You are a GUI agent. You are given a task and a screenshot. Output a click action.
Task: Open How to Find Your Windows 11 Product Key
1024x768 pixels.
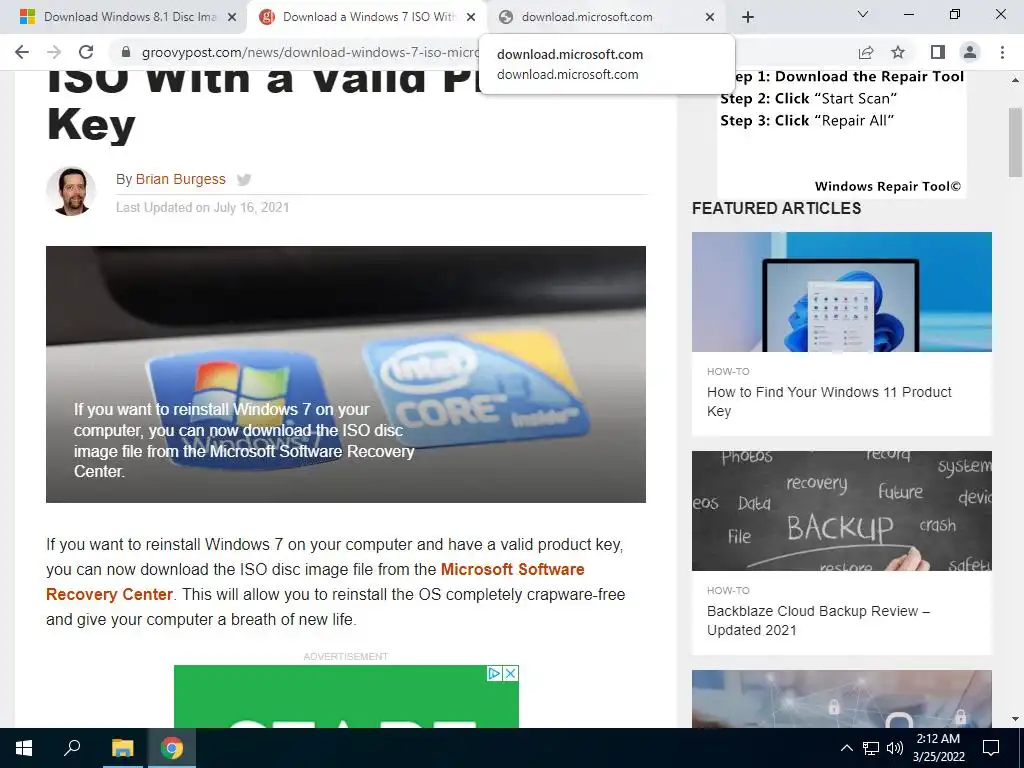coord(829,401)
